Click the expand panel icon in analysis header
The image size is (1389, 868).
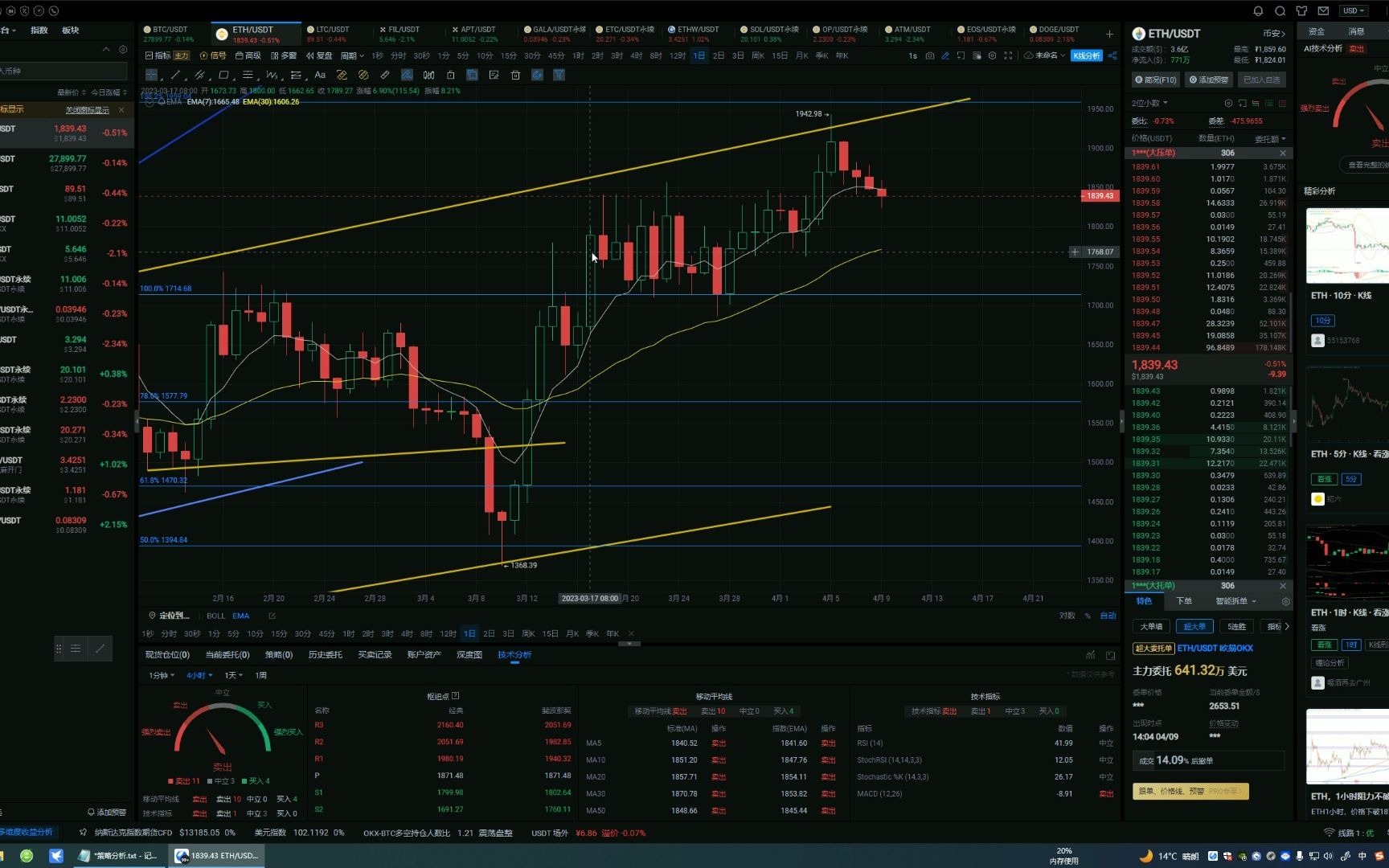click(1111, 655)
